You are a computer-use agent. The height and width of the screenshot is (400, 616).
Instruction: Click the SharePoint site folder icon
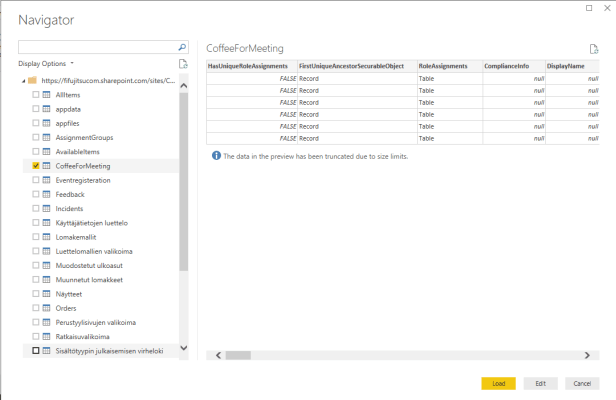[x=32, y=80]
